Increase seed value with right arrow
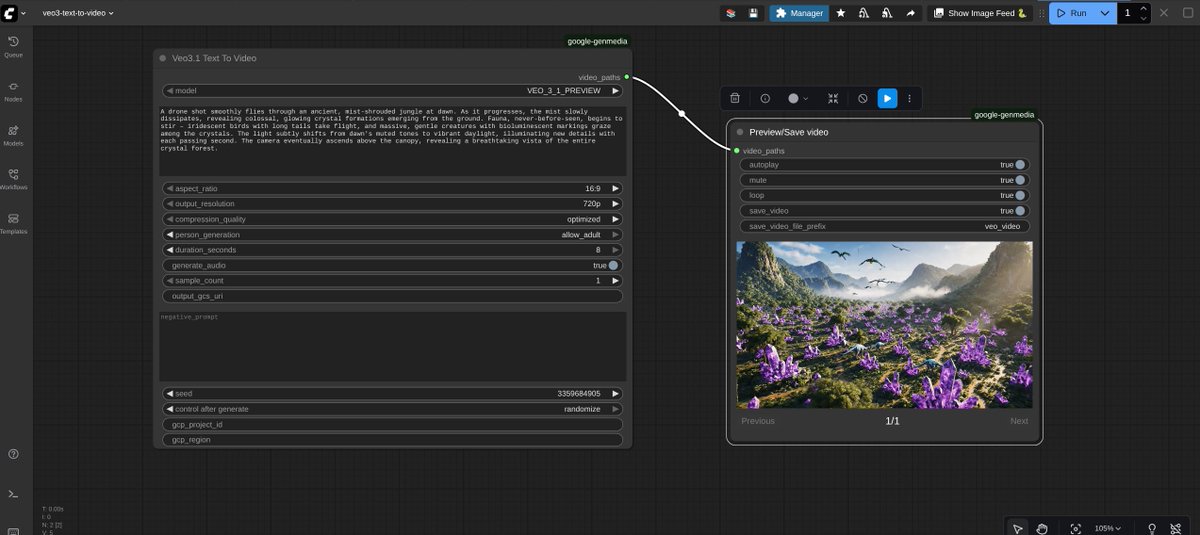 616,394
